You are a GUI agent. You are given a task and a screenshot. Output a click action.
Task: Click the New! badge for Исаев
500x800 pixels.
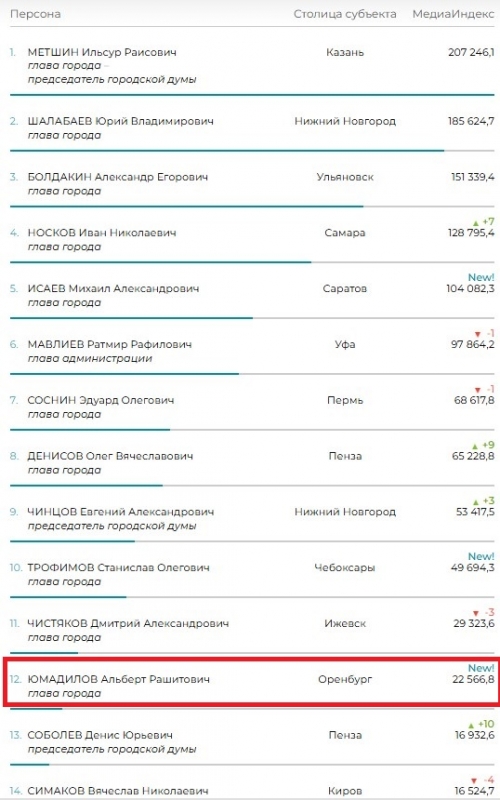(481, 278)
